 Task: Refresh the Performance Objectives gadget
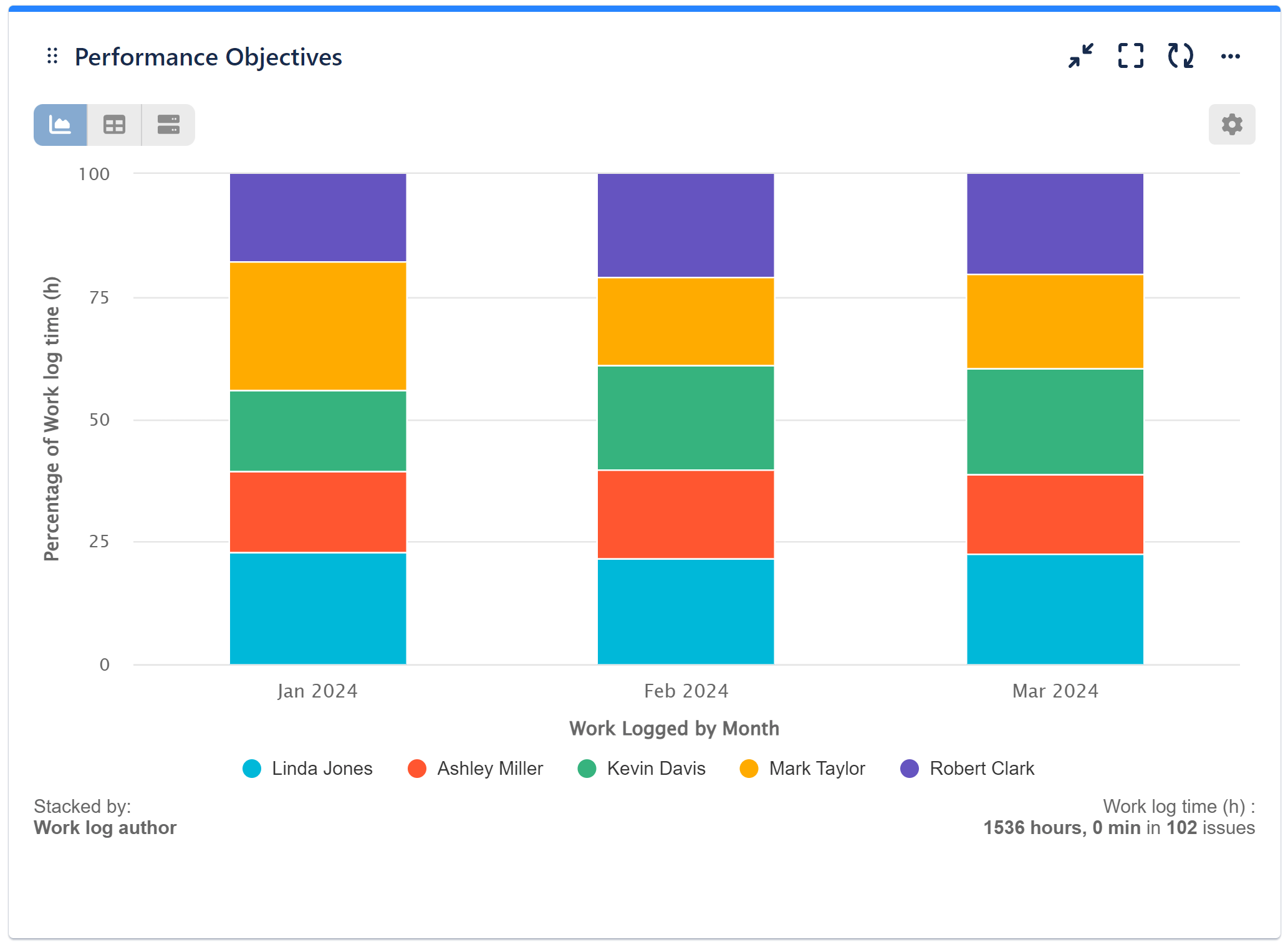click(x=1180, y=56)
